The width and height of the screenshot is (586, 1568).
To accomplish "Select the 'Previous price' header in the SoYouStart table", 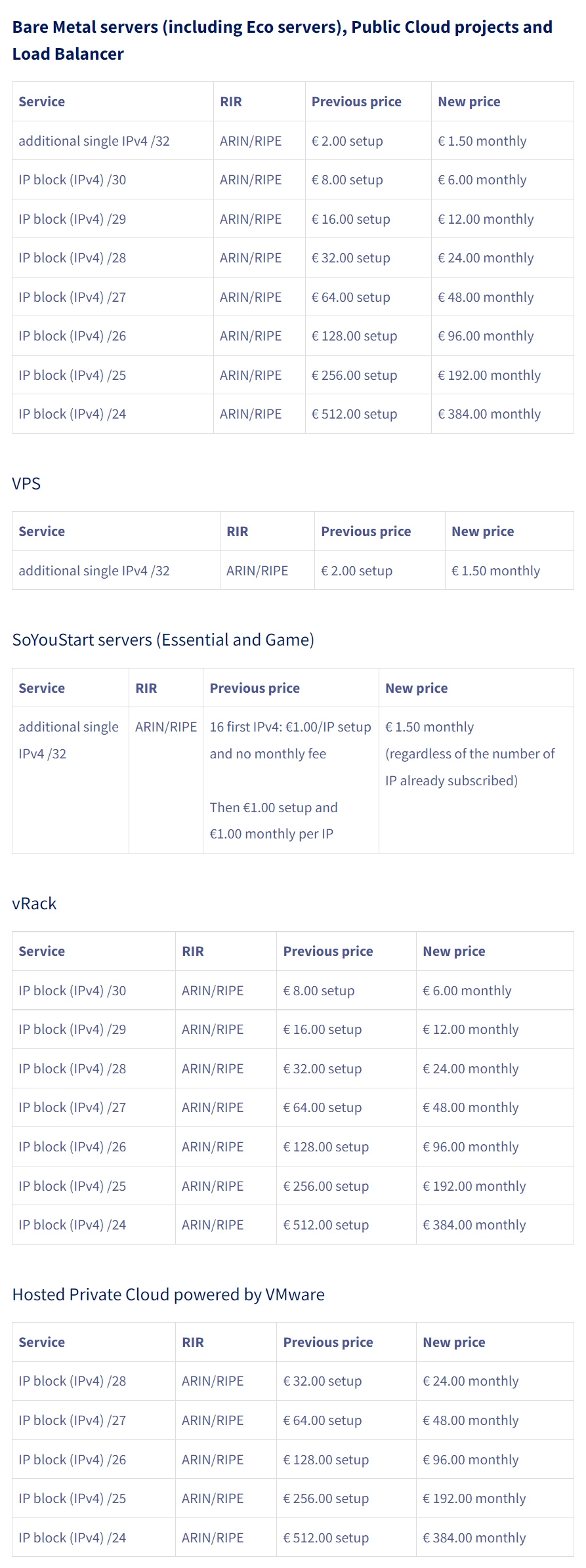I will click(x=255, y=688).
